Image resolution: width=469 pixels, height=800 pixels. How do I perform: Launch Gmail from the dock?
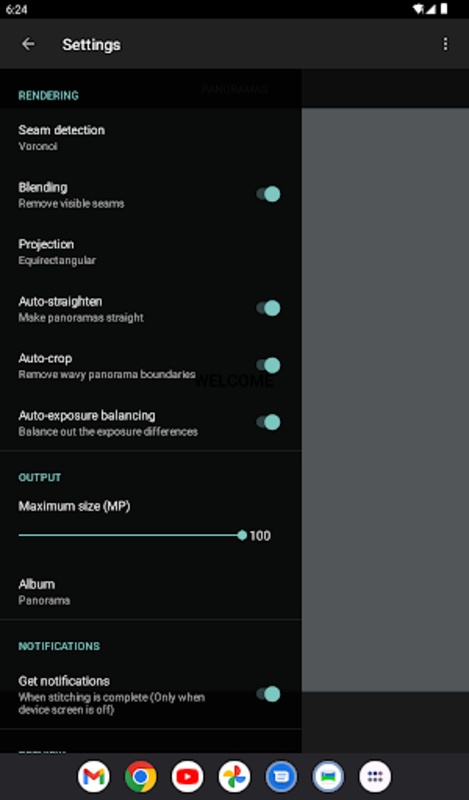pyautogui.click(x=94, y=777)
